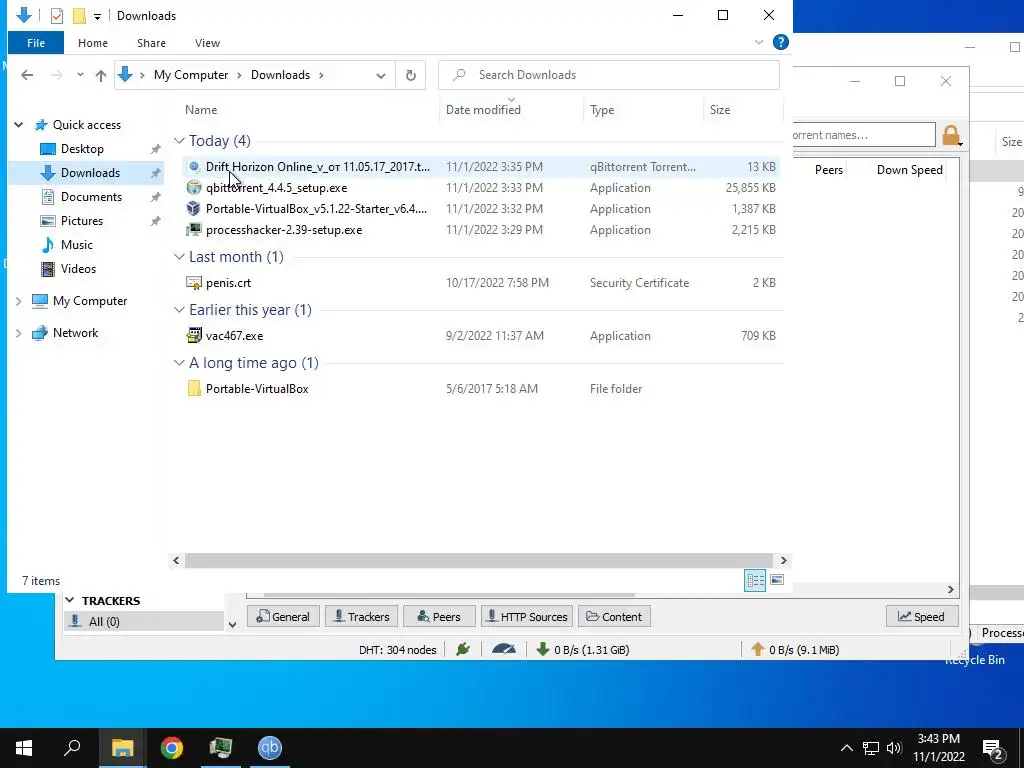The width and height of the screenshot is (1024, 768).
Task: Sort qBittorrent list by Down Speed
Action: pos(909,170)
